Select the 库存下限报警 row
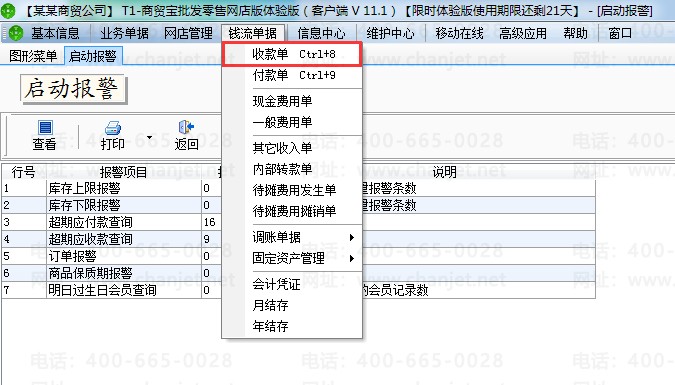The height and width of the screenshot is (385, 675). coord(298,205)
